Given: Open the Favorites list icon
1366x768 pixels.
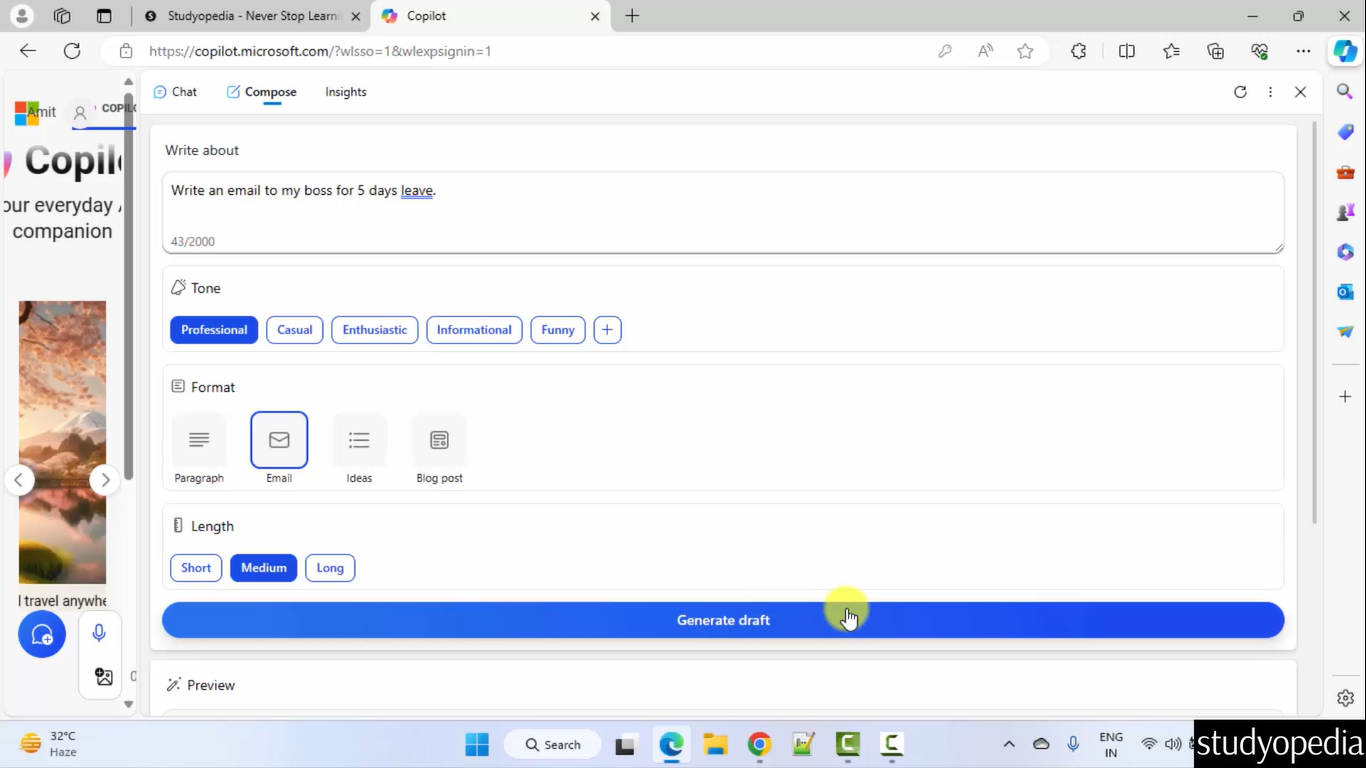Looking at the screenshot, I should [1171, 51].
